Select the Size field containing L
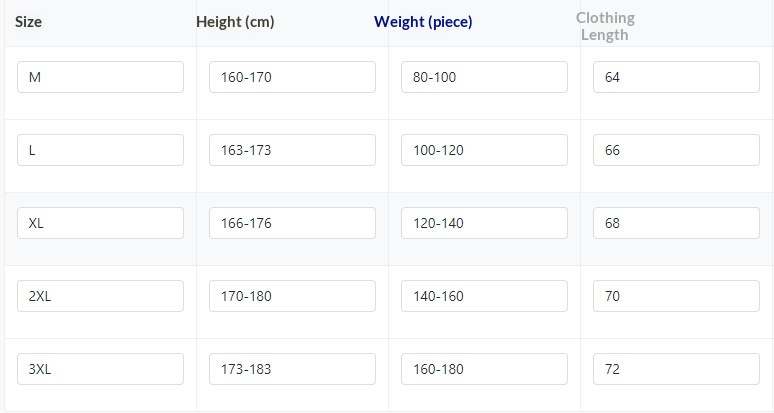 click(x=100, y=150)
